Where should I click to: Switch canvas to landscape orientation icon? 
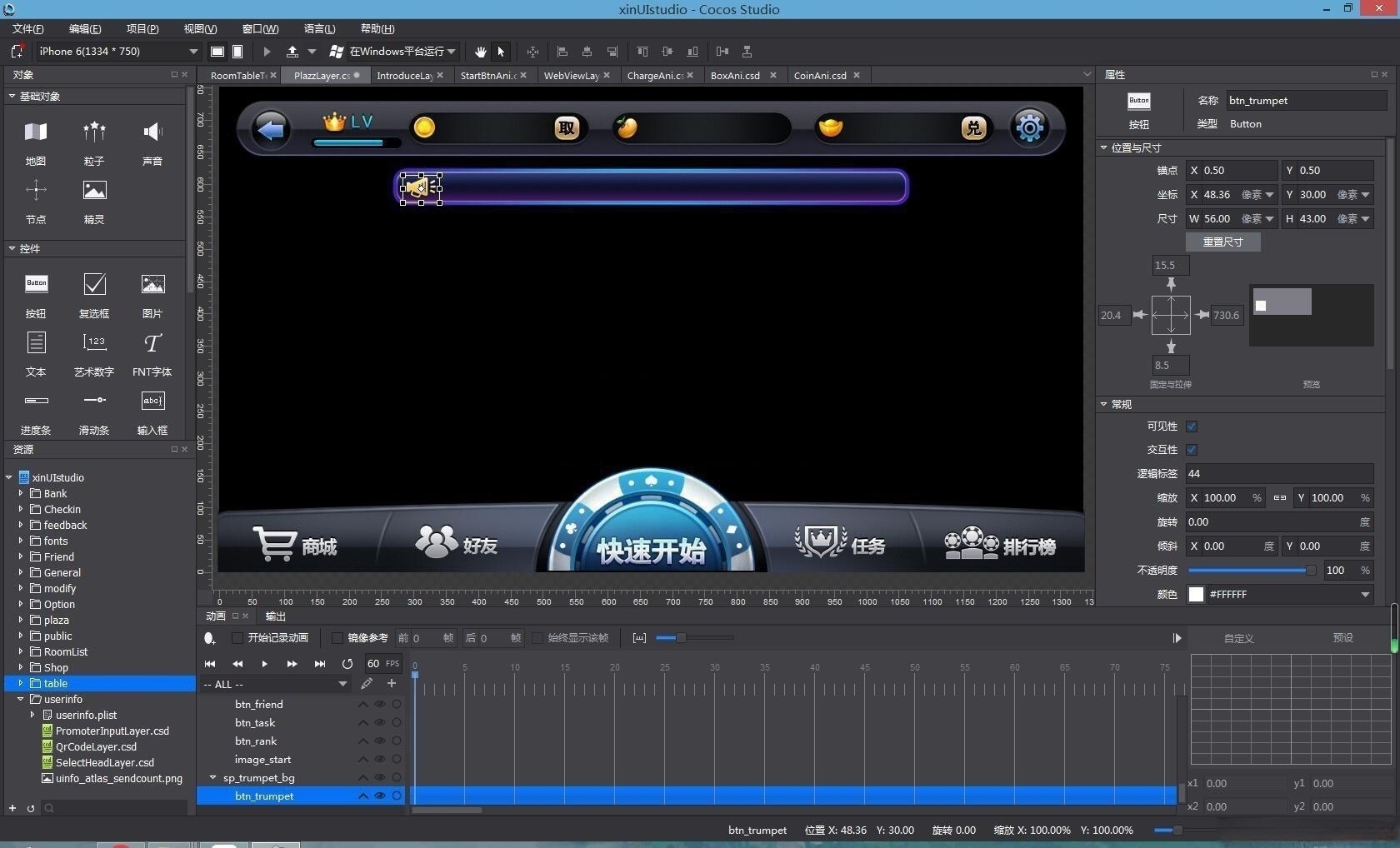click(x=217, y=52)
